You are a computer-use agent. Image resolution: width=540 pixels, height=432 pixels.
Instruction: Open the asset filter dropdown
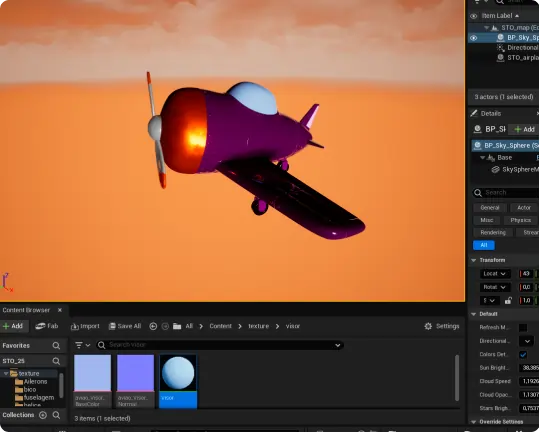click(x=82, y=345)
